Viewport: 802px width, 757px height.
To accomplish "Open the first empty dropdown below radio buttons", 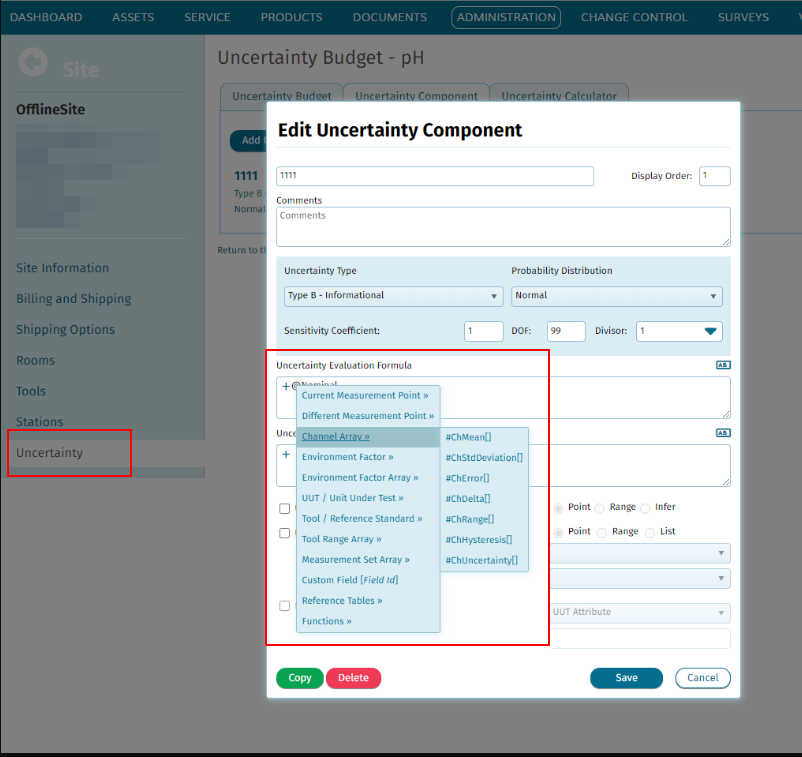I will click(x=639, y=553).
